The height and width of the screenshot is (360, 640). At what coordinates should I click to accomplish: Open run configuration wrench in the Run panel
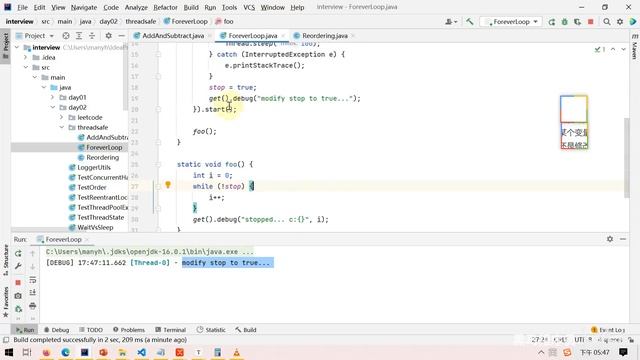tap(18, 267)
